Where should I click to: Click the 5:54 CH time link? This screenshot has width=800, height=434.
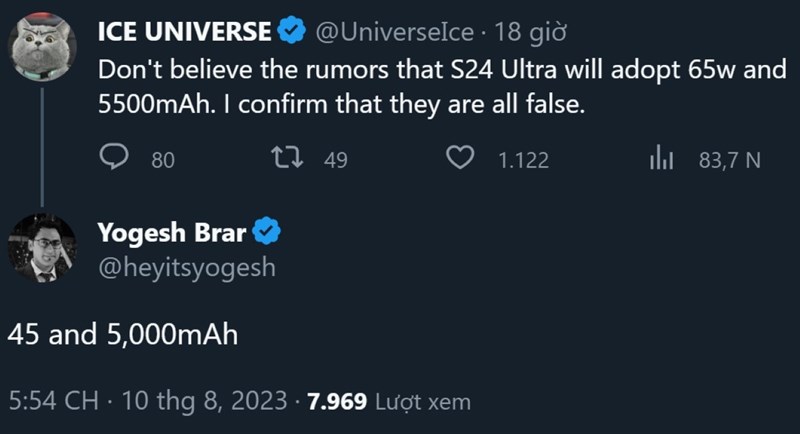point(53,402)
